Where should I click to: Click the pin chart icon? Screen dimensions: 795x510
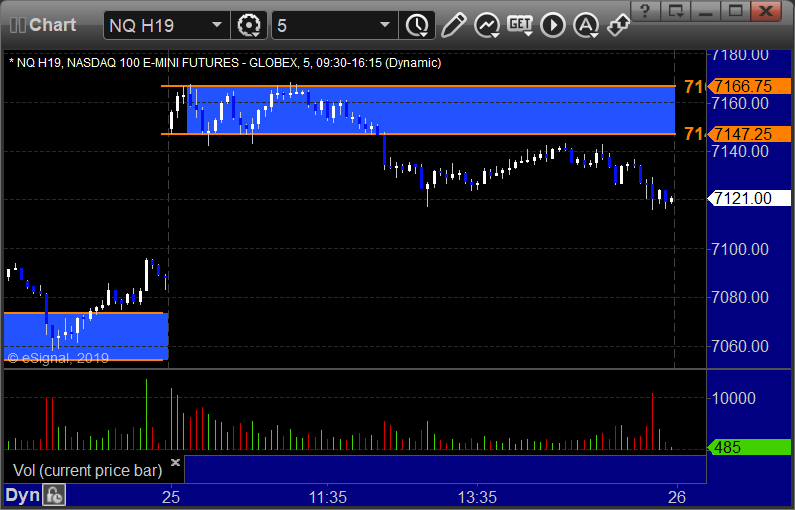pos(619,25)
